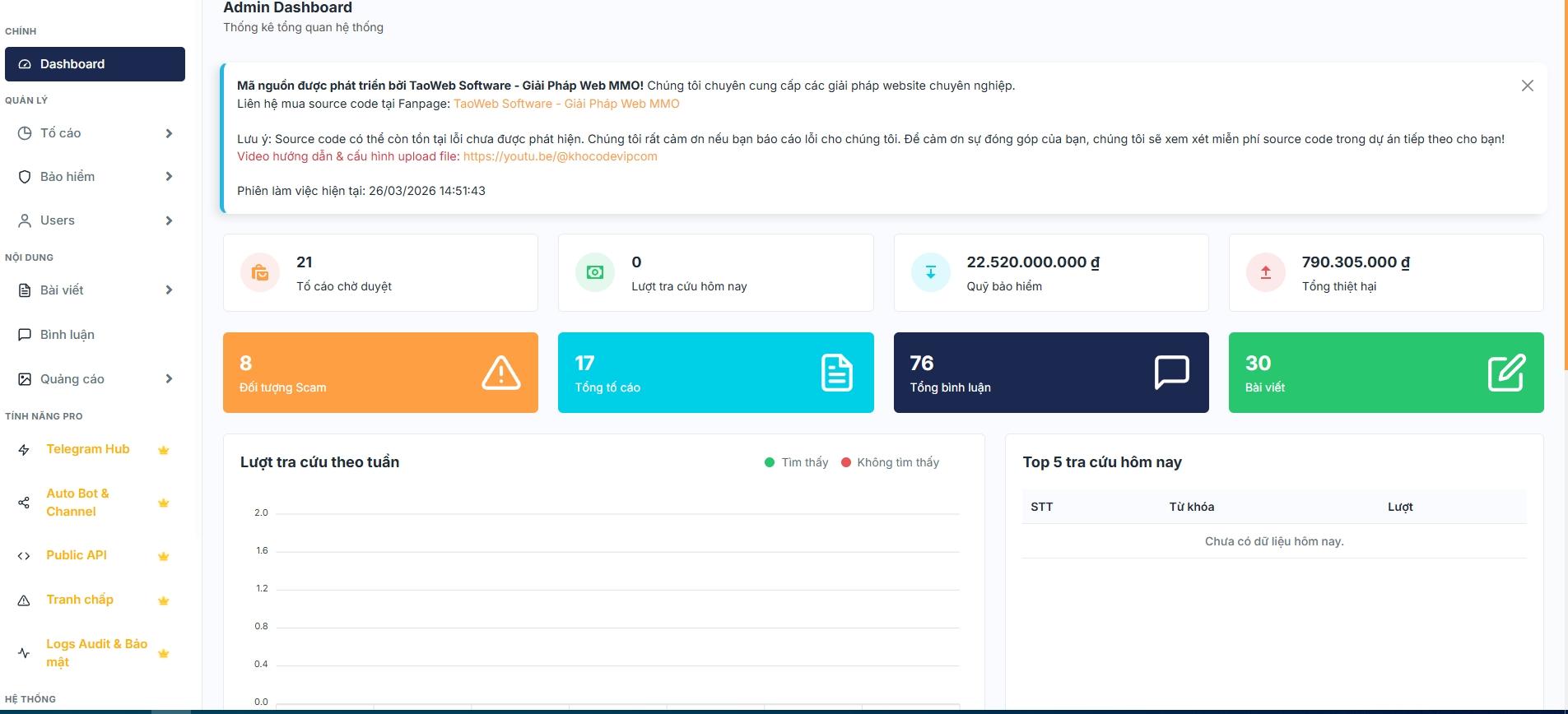The height and width of the screenshot is (714, 1568).
Task: Click the edit icon on Bài viết card
Action: (1506, 373)
